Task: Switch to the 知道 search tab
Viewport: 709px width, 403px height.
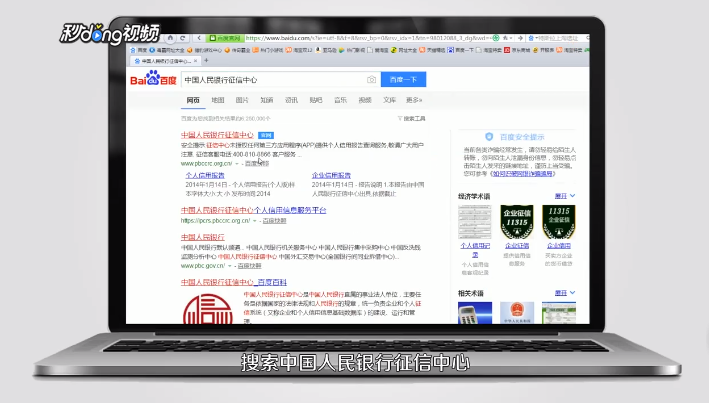Action: pyautogui.click(x=267, y=100)
